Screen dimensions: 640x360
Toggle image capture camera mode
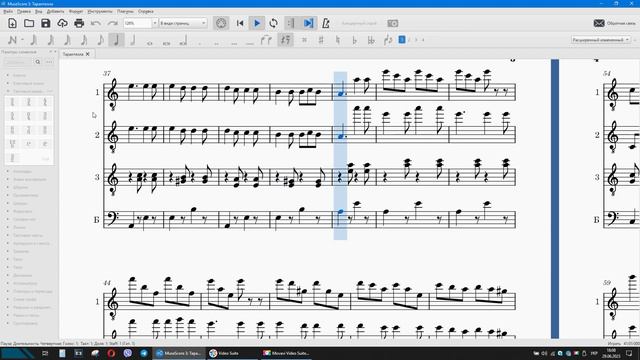[x=393, y=23]
